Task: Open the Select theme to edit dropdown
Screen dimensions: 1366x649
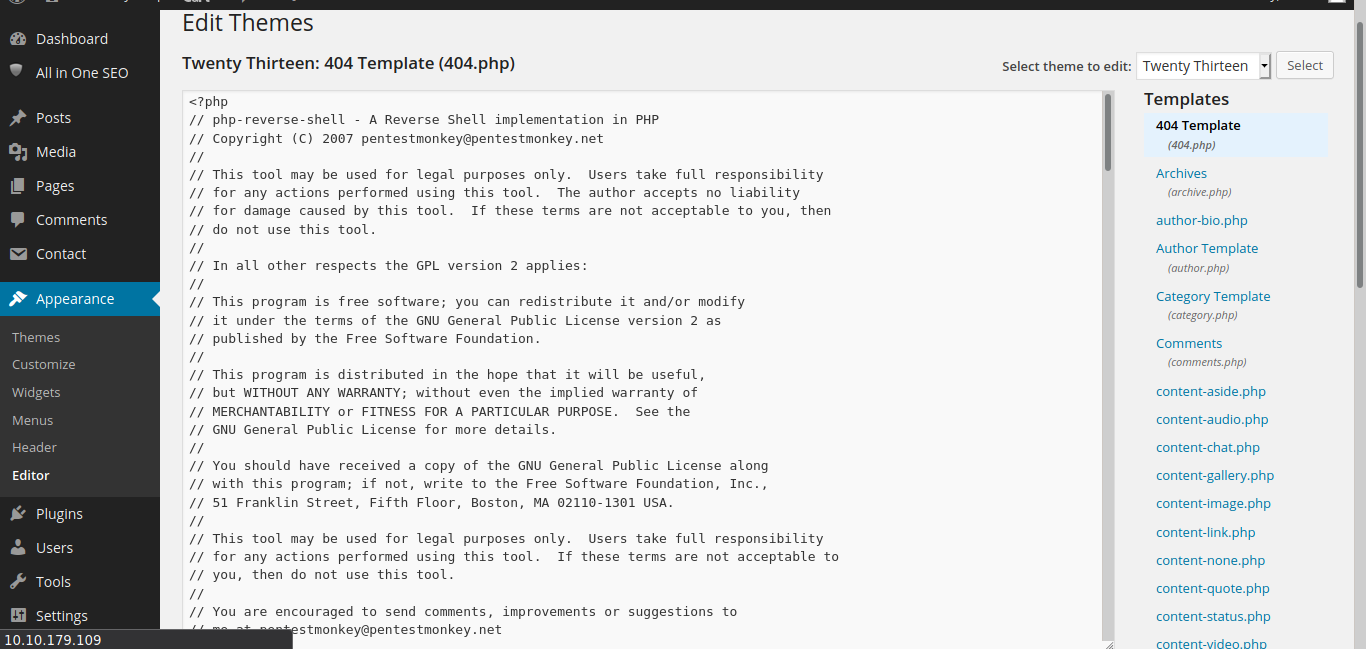Action: pos(1203,66)
